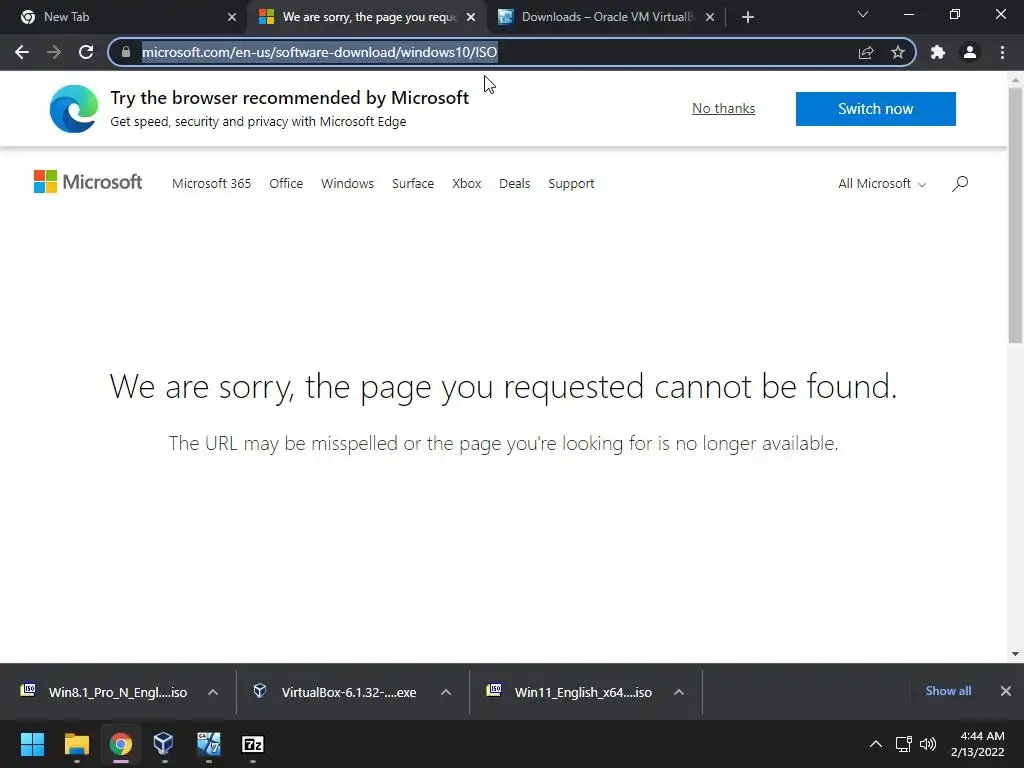Open taskbar app left of 7-Zip
The image size is (1024, 768).
pos(208,744)
